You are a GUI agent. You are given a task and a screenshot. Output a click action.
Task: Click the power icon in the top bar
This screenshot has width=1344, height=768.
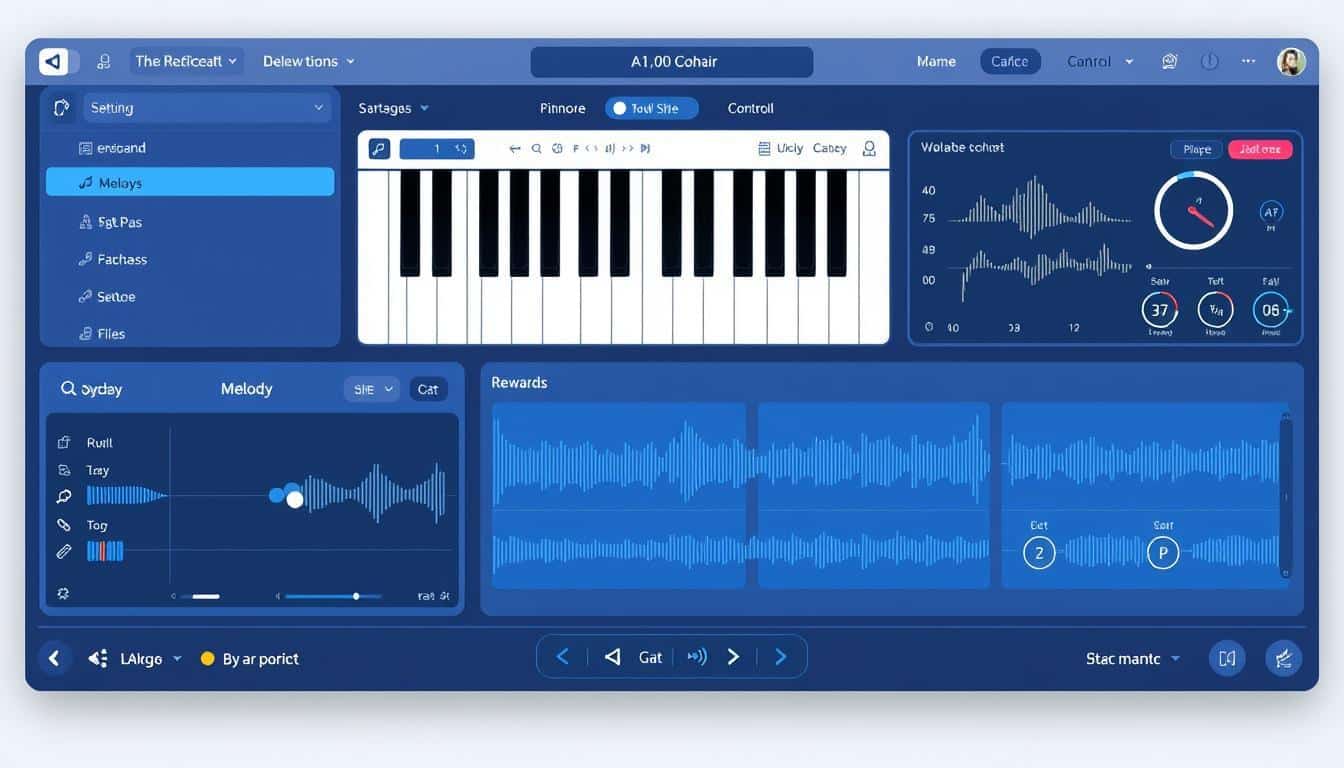1209,61
